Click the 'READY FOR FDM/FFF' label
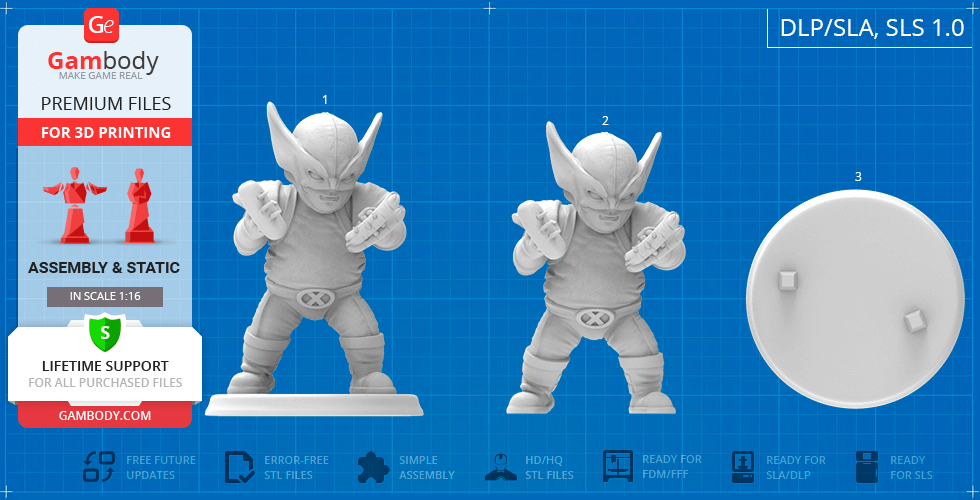Viewport: 980px width, 500px height. click(x=672, y=466)
